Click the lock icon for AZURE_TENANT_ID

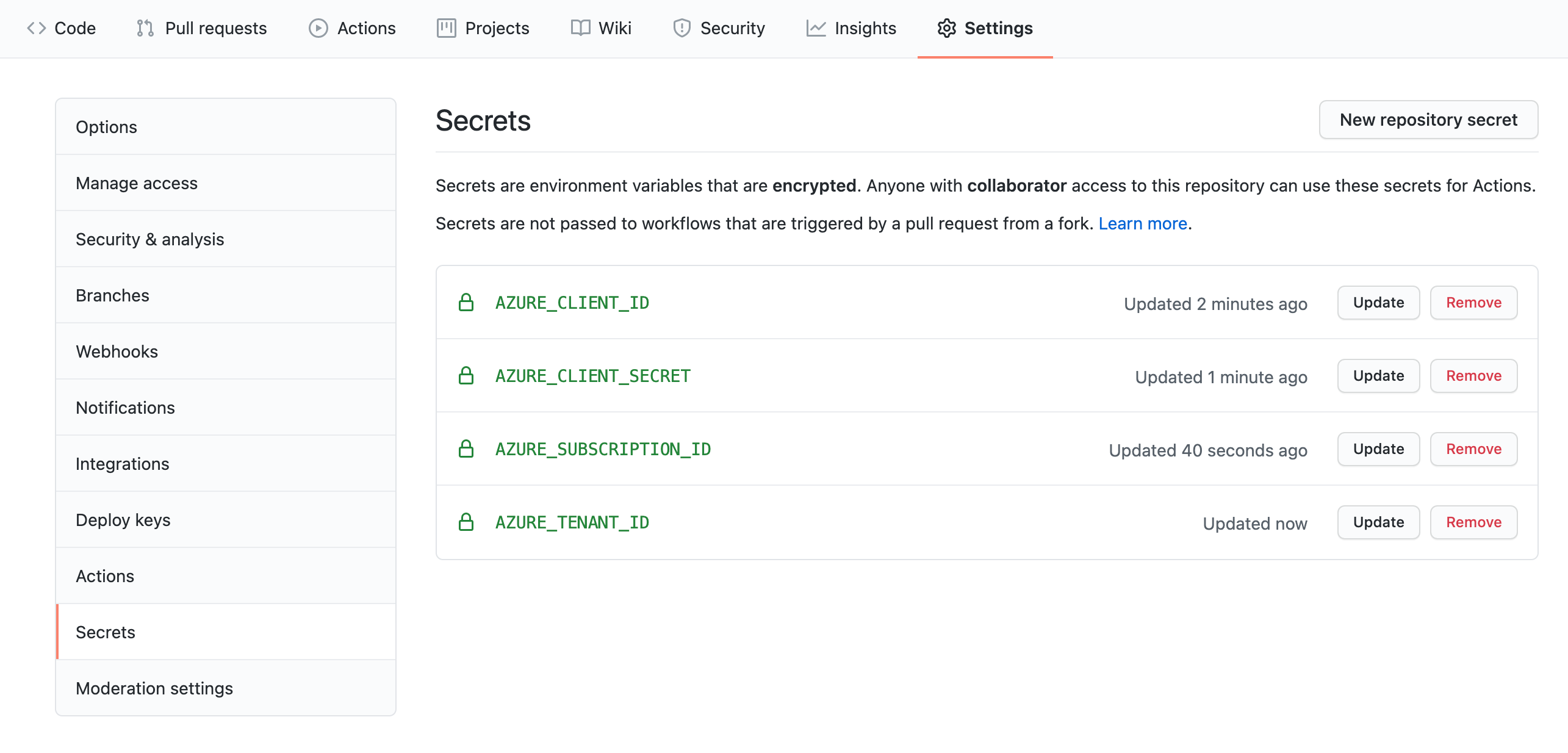[466, 521]
